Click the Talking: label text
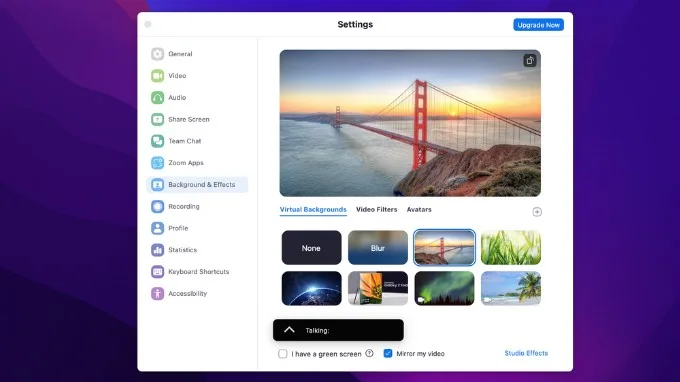Image resolution: width=680 pixels, height=382 pixels. 317,330
